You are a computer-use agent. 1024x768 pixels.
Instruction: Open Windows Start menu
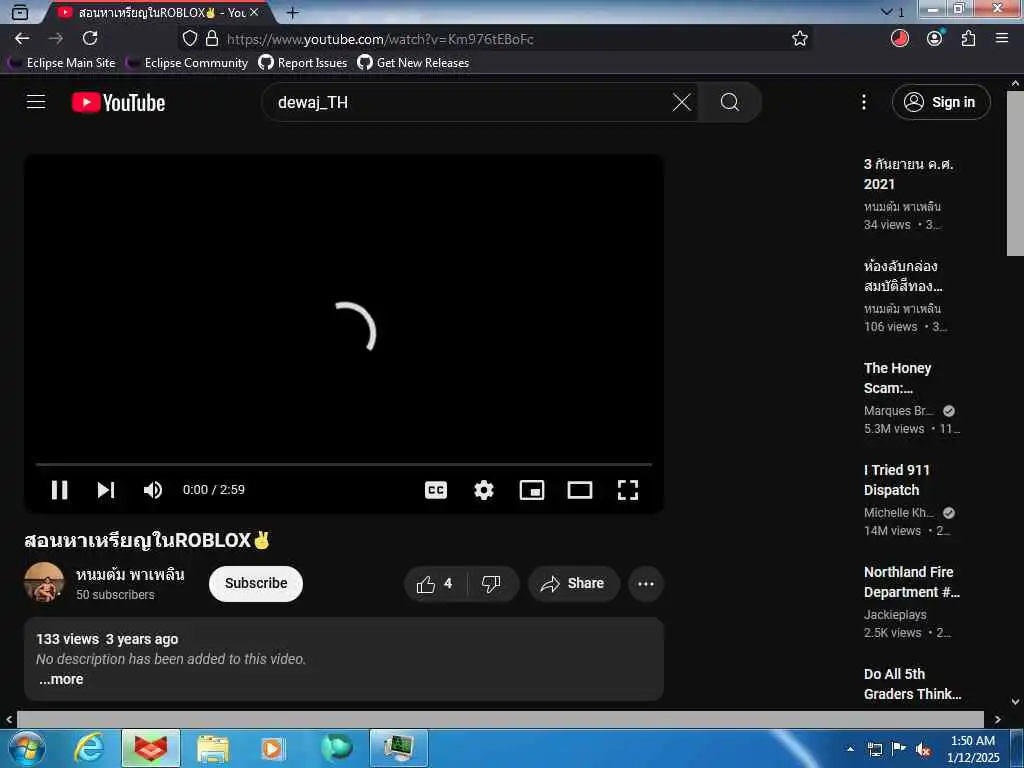[x=26, y=748]
